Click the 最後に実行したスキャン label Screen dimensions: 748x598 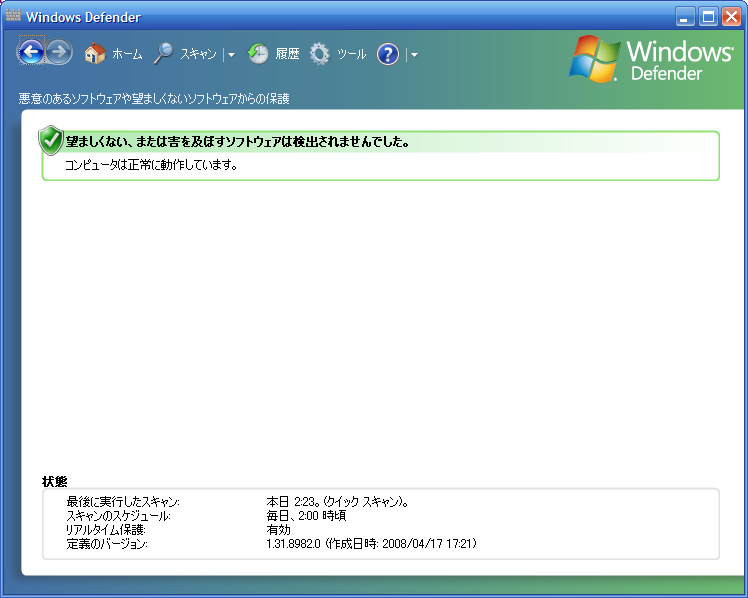123,502
